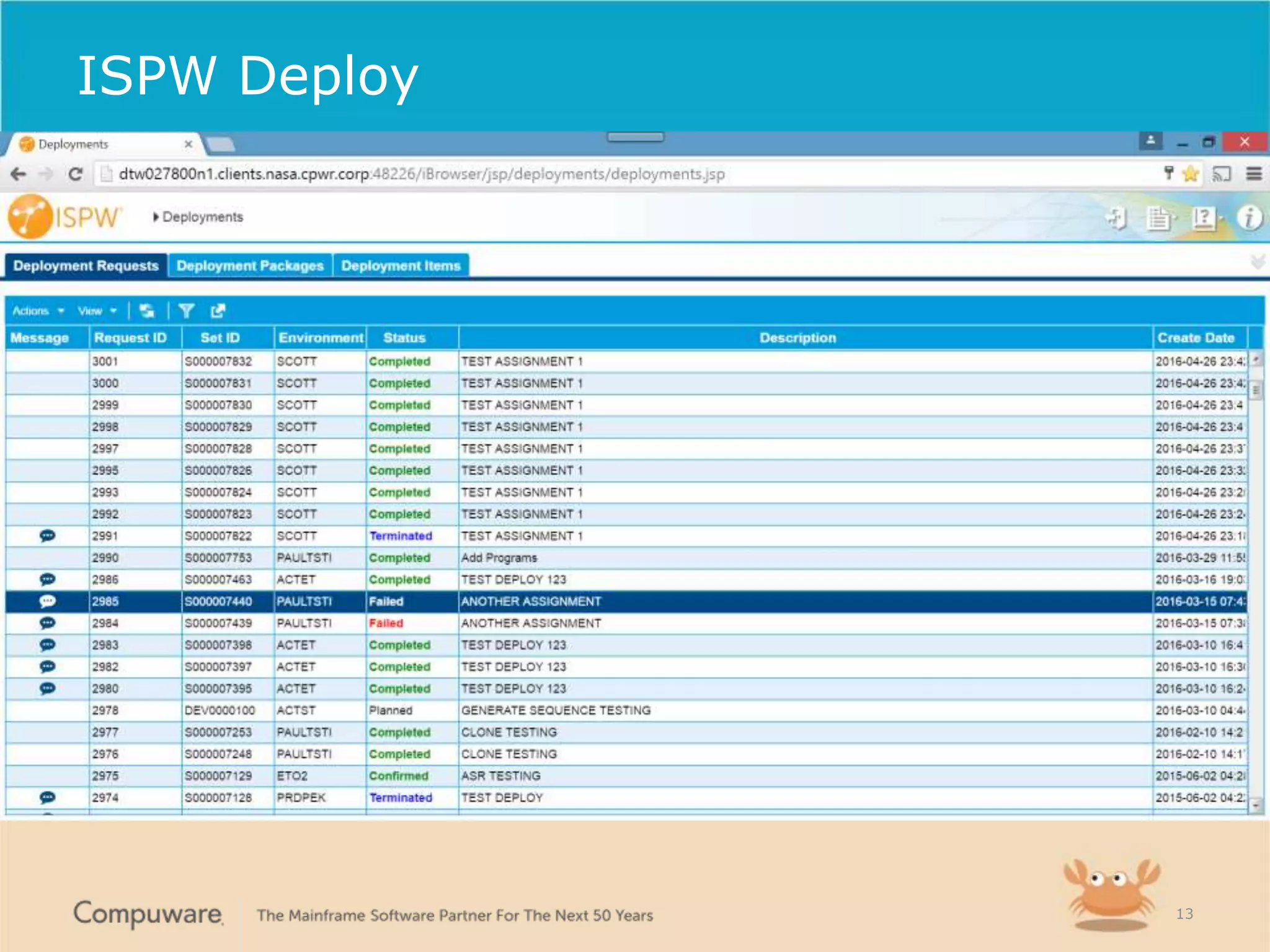Open message icon for request 2983

48,645
